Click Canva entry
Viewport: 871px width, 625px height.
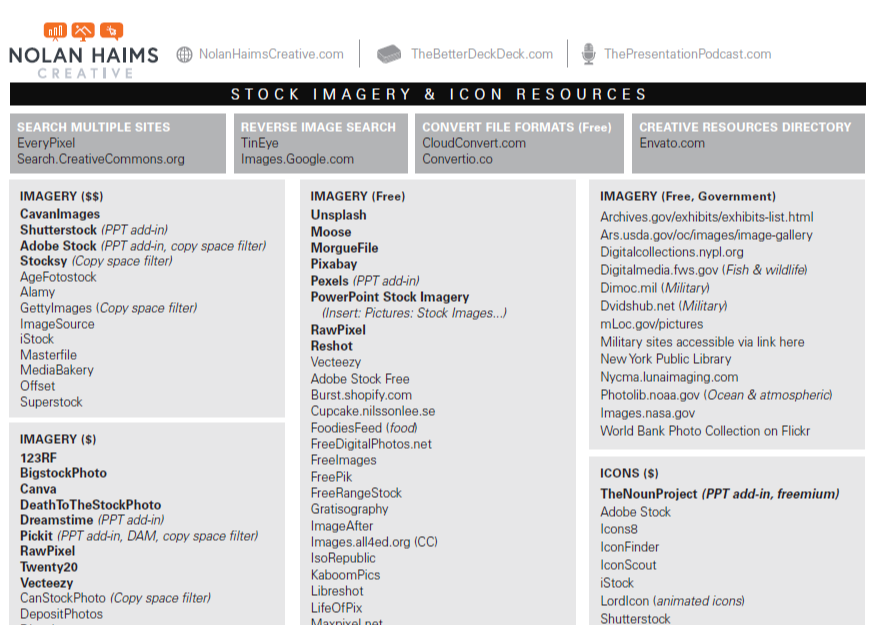click(x=38, y=489)
